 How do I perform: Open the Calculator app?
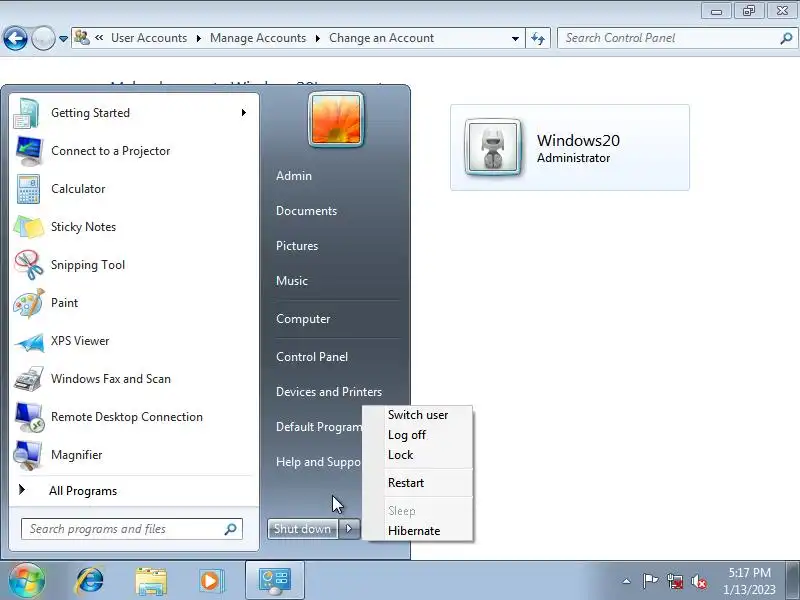pyautogui.click(x=134, y=189)
